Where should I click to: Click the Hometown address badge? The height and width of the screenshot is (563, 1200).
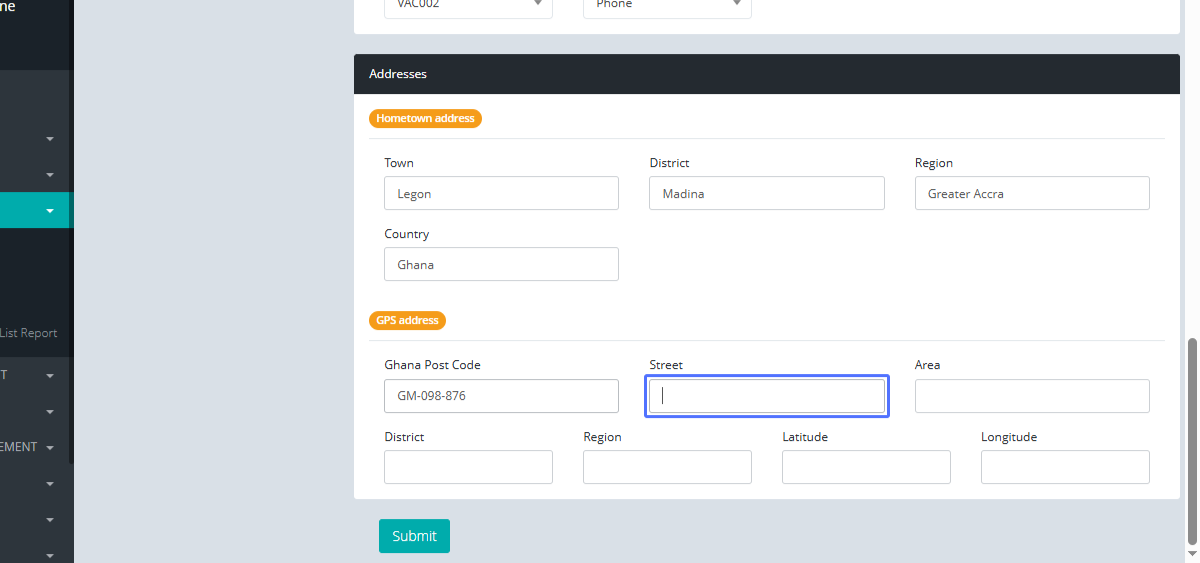tap(425, 118)
